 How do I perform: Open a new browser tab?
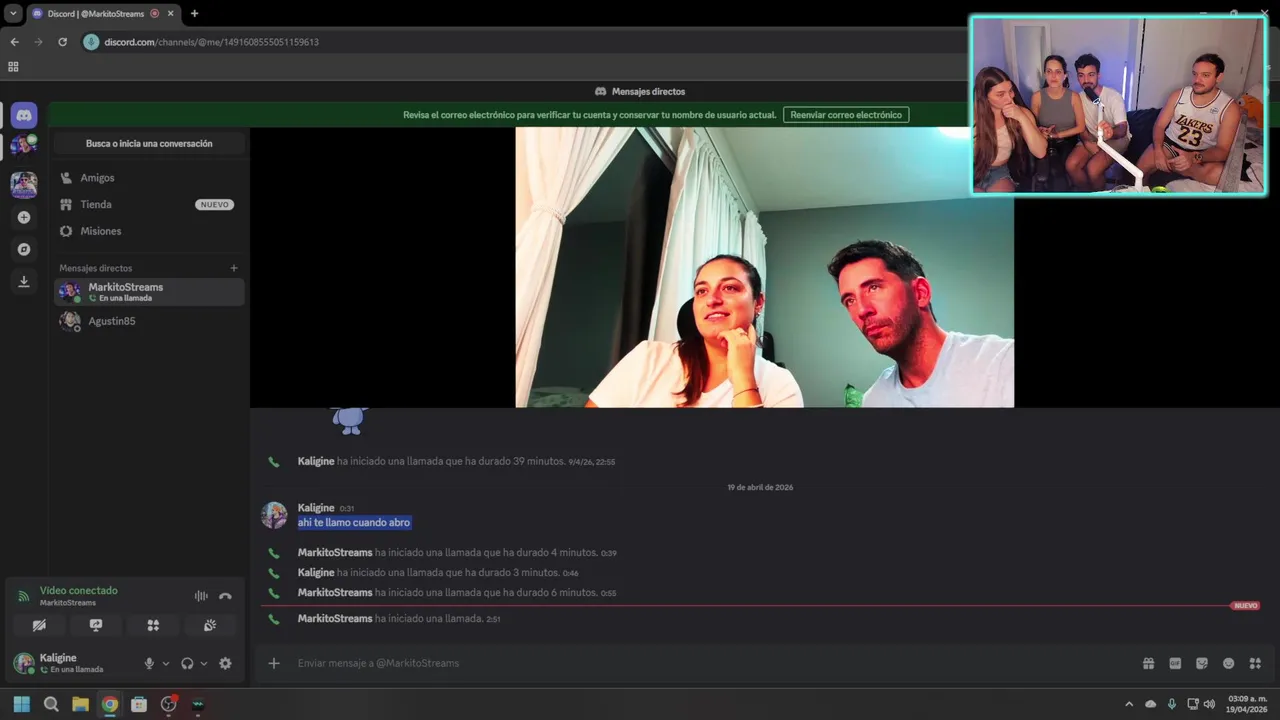pos(194,14)
